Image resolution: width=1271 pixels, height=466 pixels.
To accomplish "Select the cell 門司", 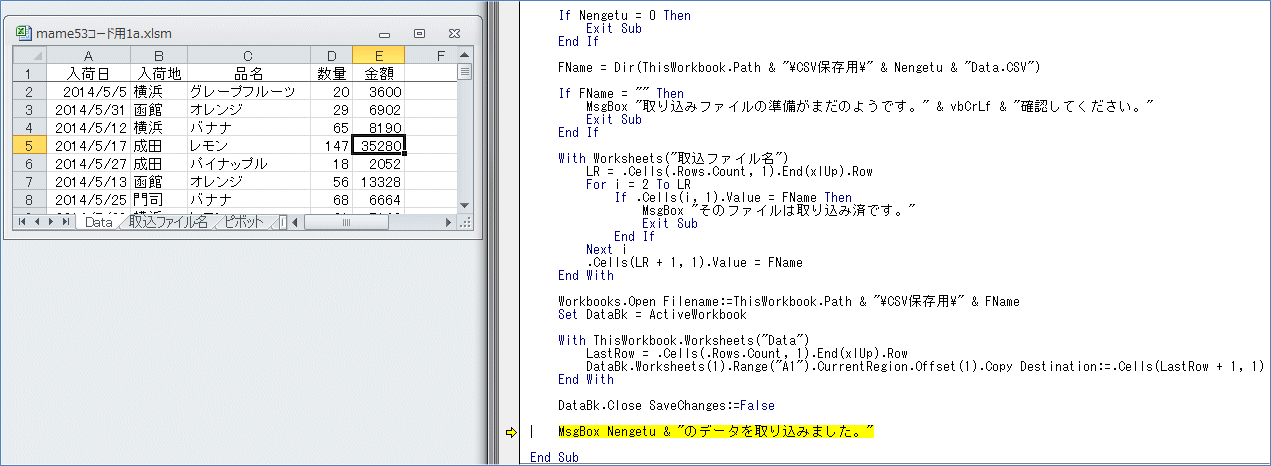I will pyautogui.click(x=159, y=199).
